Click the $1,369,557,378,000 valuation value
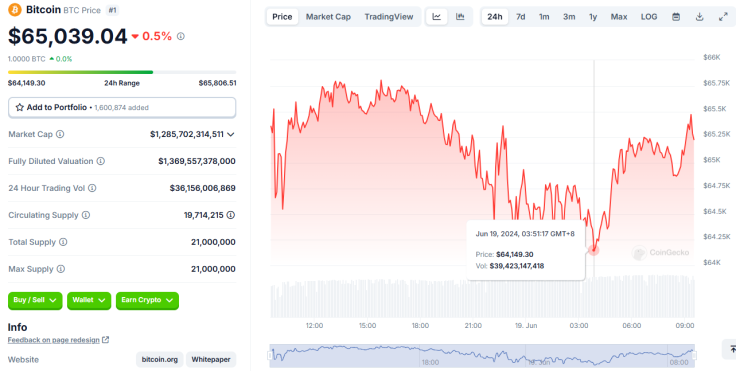The height and width of the screenshot is (371, 736). [197, 161]
